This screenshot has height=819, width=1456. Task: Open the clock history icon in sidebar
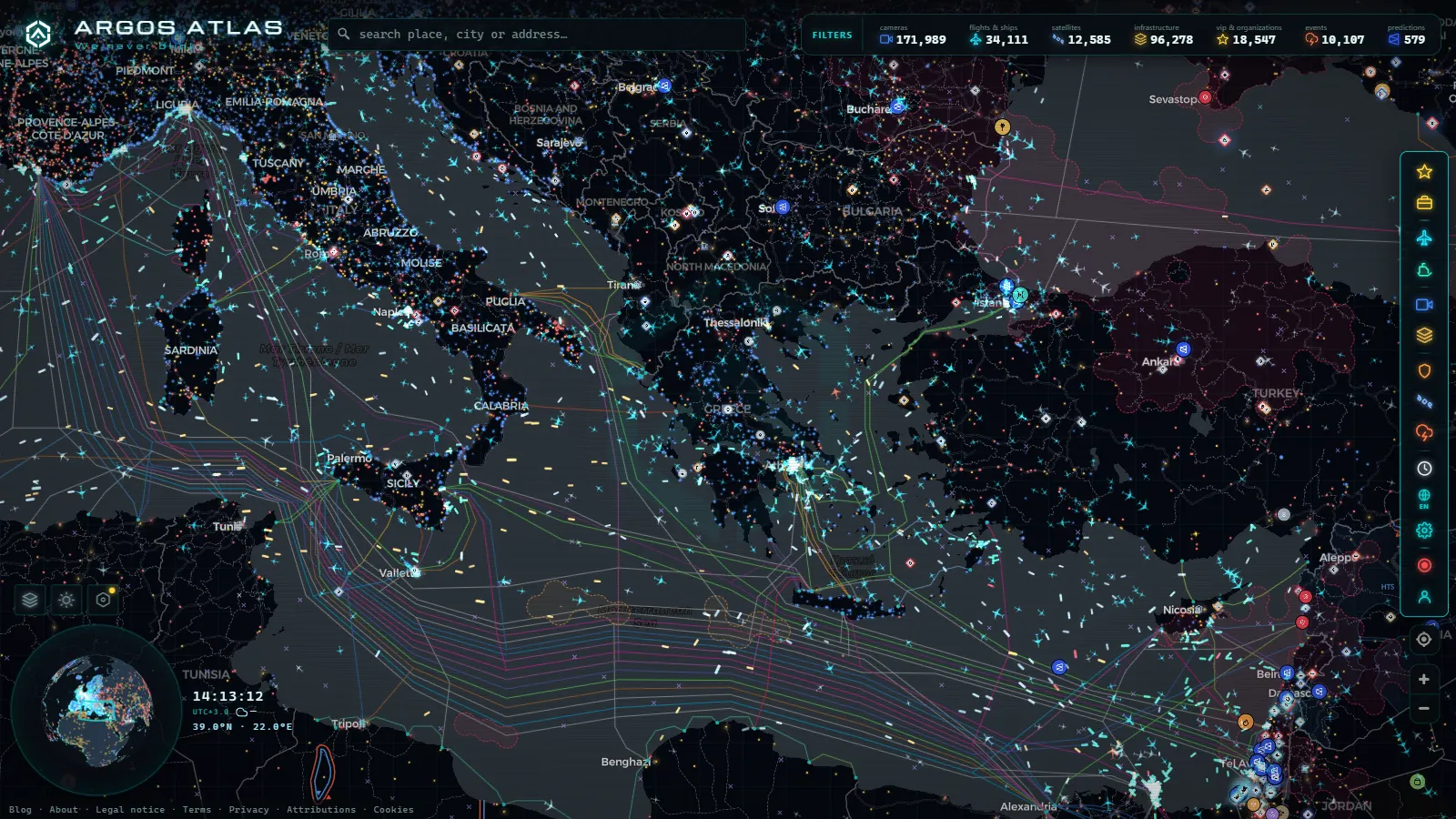[1424, 468]
